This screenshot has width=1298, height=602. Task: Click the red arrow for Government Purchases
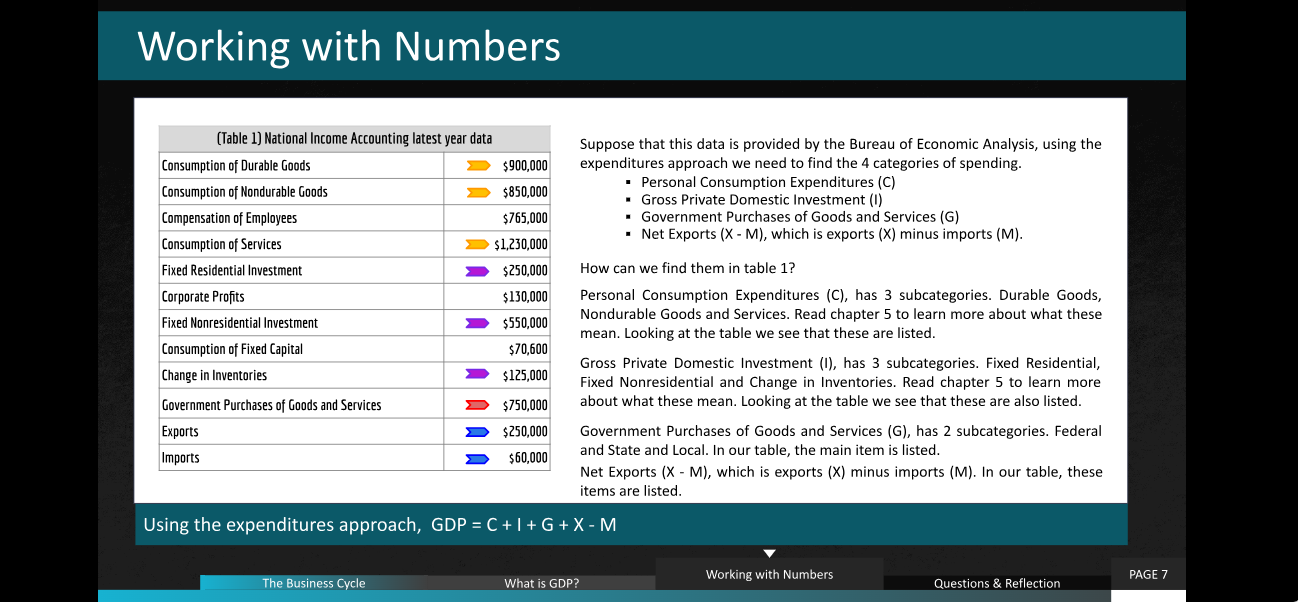478,405
